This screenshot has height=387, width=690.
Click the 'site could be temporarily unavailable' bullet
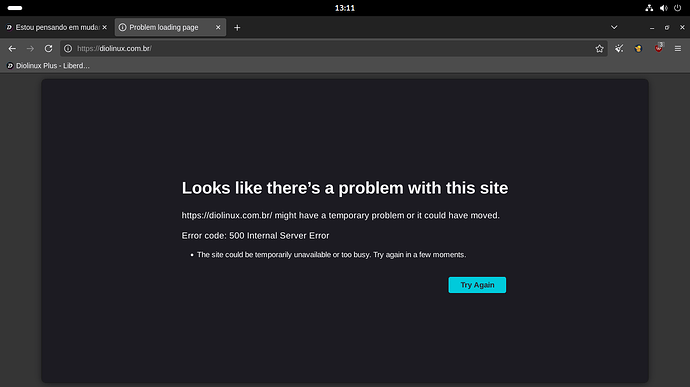click(331, 254)
